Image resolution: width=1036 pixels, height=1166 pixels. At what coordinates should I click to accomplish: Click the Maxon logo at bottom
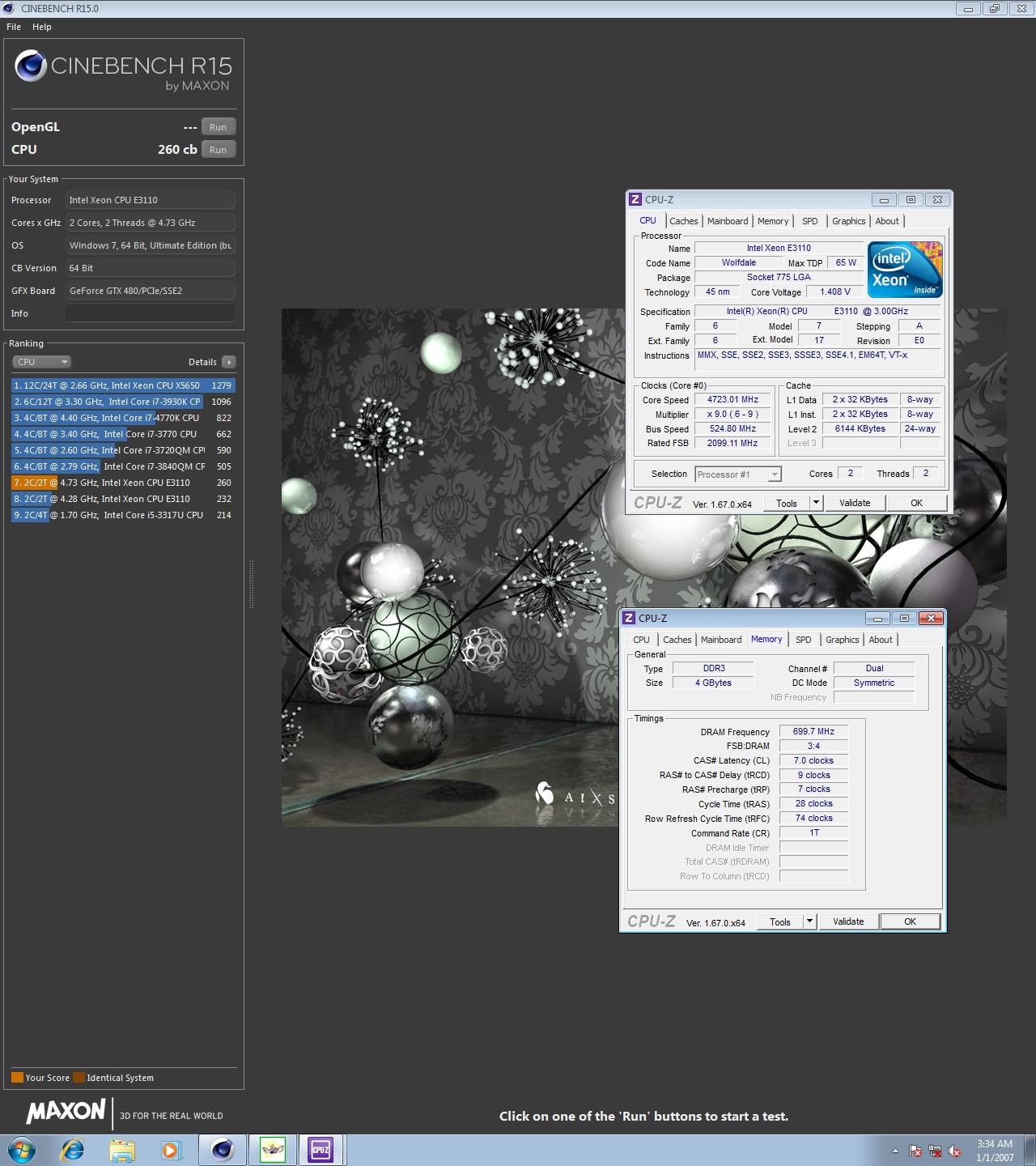pos(66,1112)
